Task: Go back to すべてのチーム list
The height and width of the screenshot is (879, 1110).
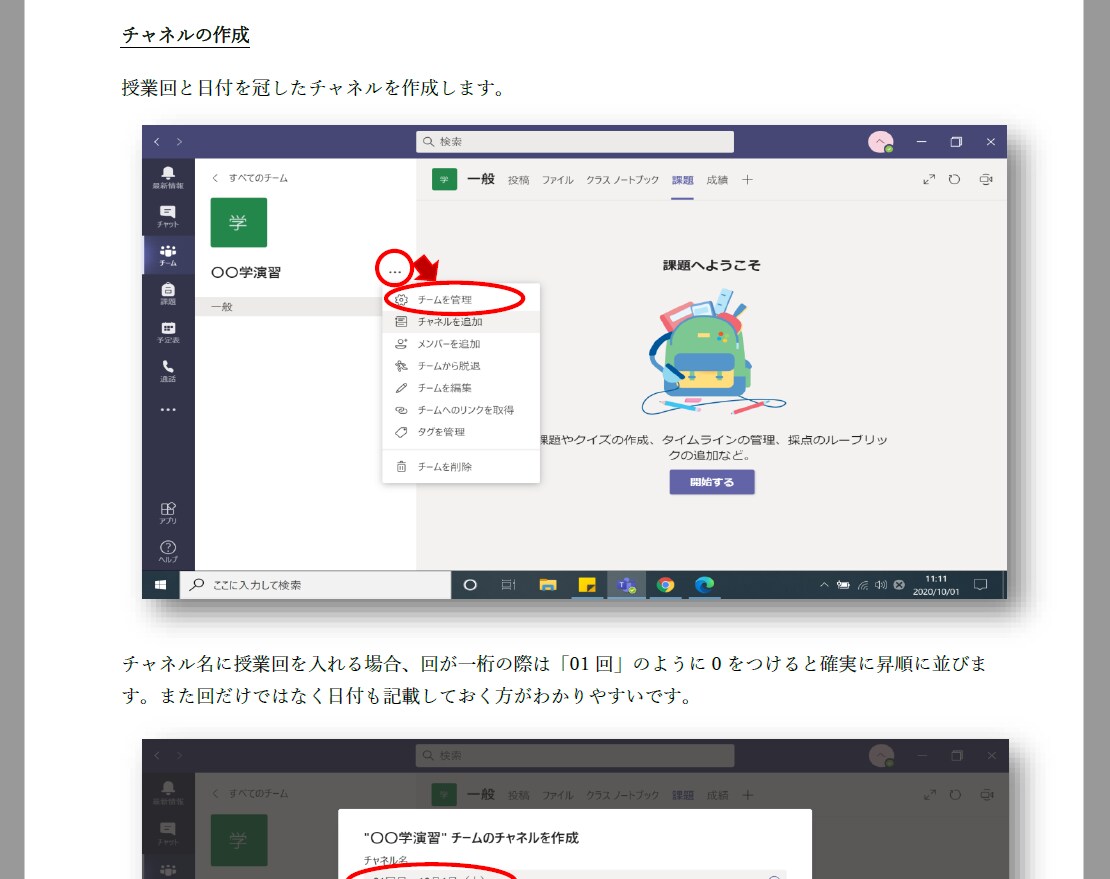Action: click(250, 178)
